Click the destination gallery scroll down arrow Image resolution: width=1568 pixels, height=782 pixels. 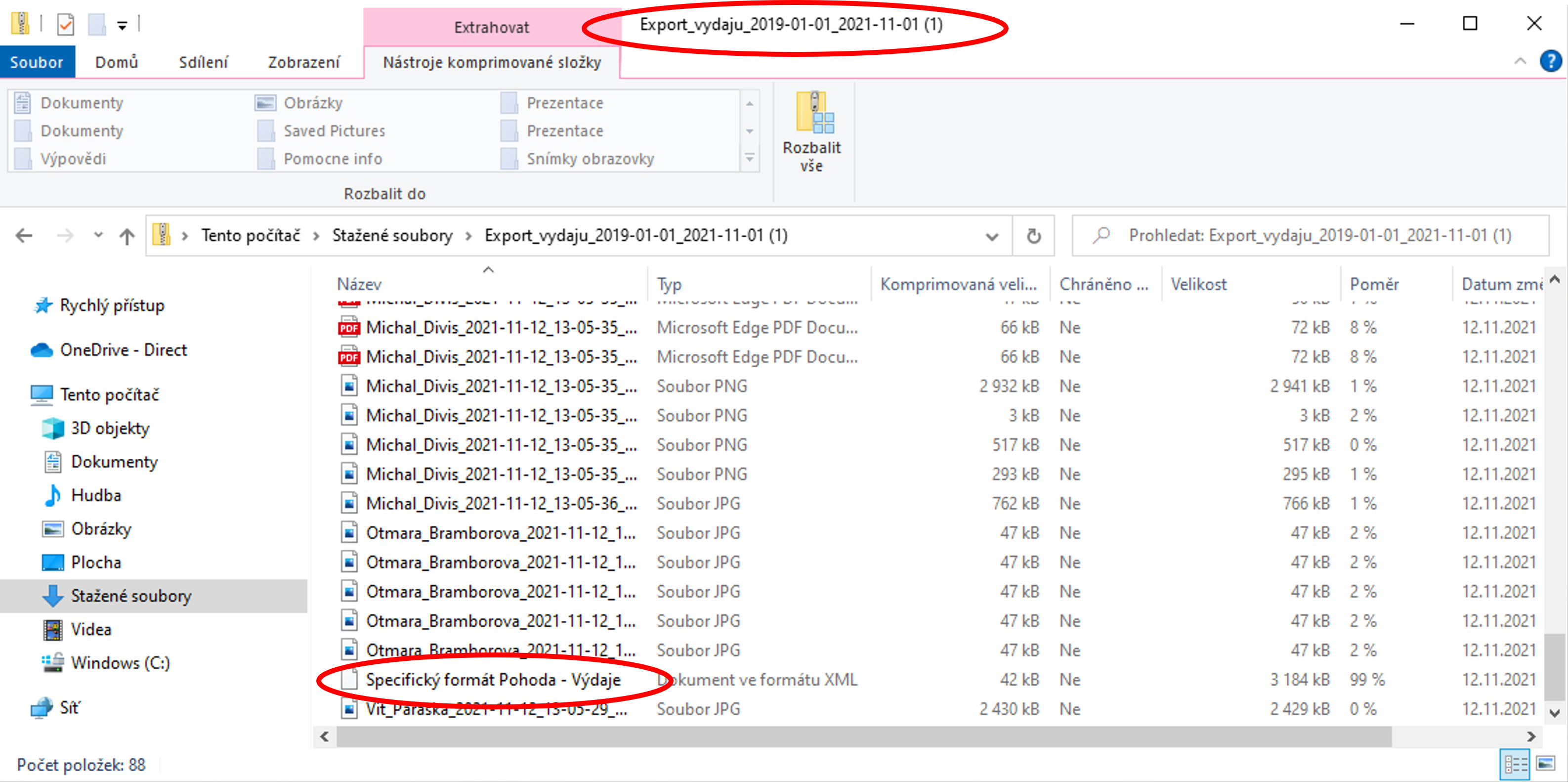tap(750, 131)
